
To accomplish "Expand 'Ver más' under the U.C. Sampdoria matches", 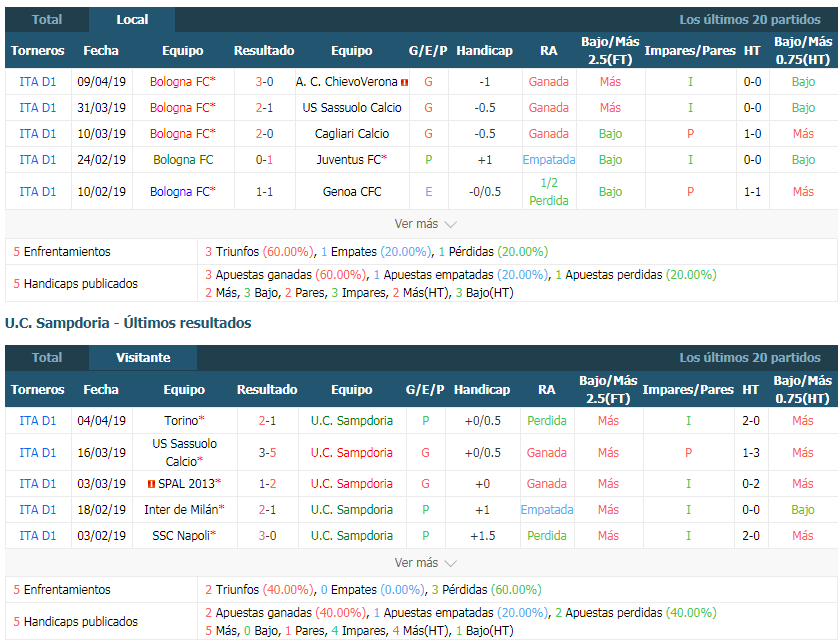I will click(x=425, y=563).
